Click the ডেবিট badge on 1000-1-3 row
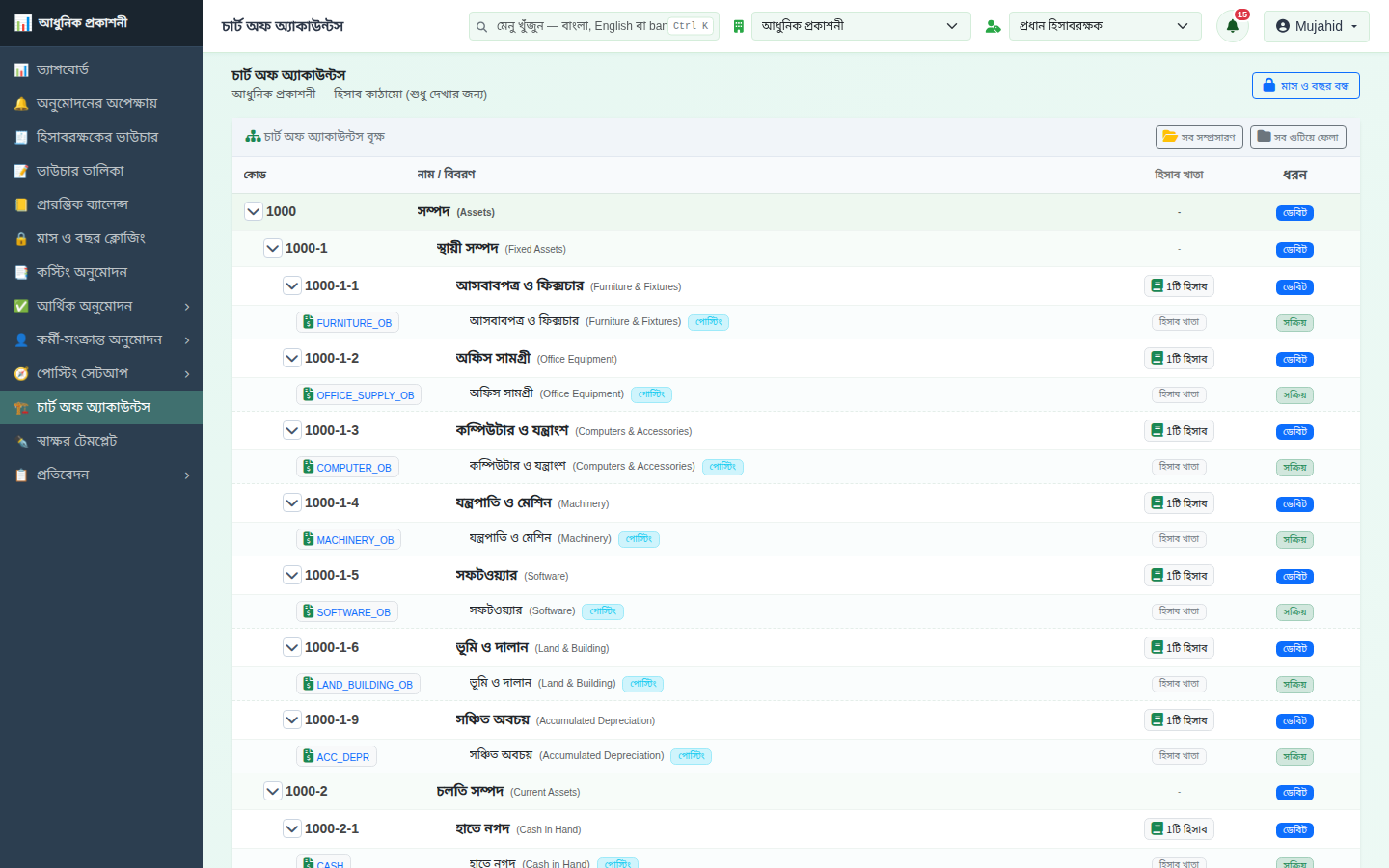The width and height of the screenshot is (1389, 868). pos(1294,432)
